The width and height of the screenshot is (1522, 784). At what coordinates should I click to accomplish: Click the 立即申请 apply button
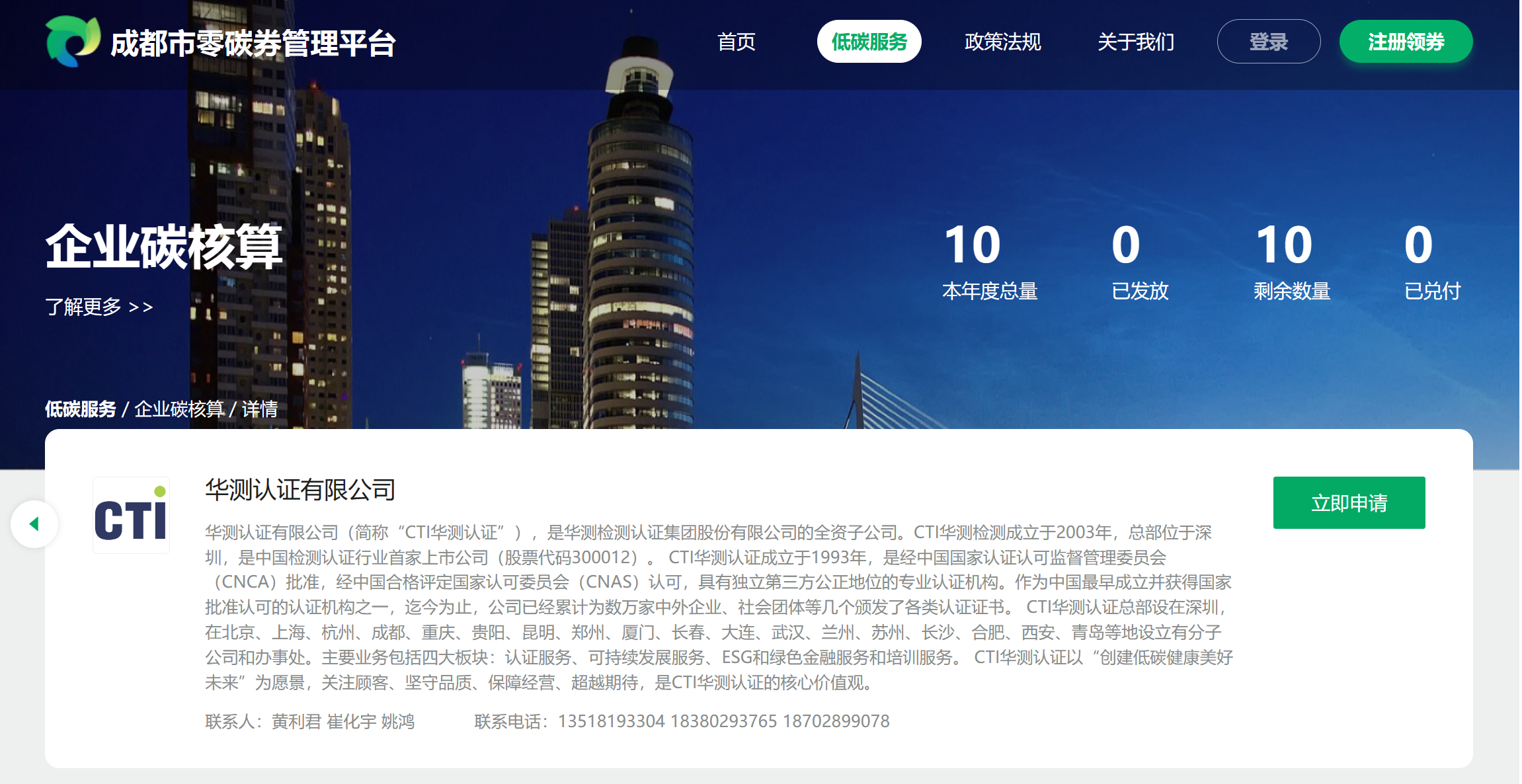pyautogui.click(x=1349, y=502)
